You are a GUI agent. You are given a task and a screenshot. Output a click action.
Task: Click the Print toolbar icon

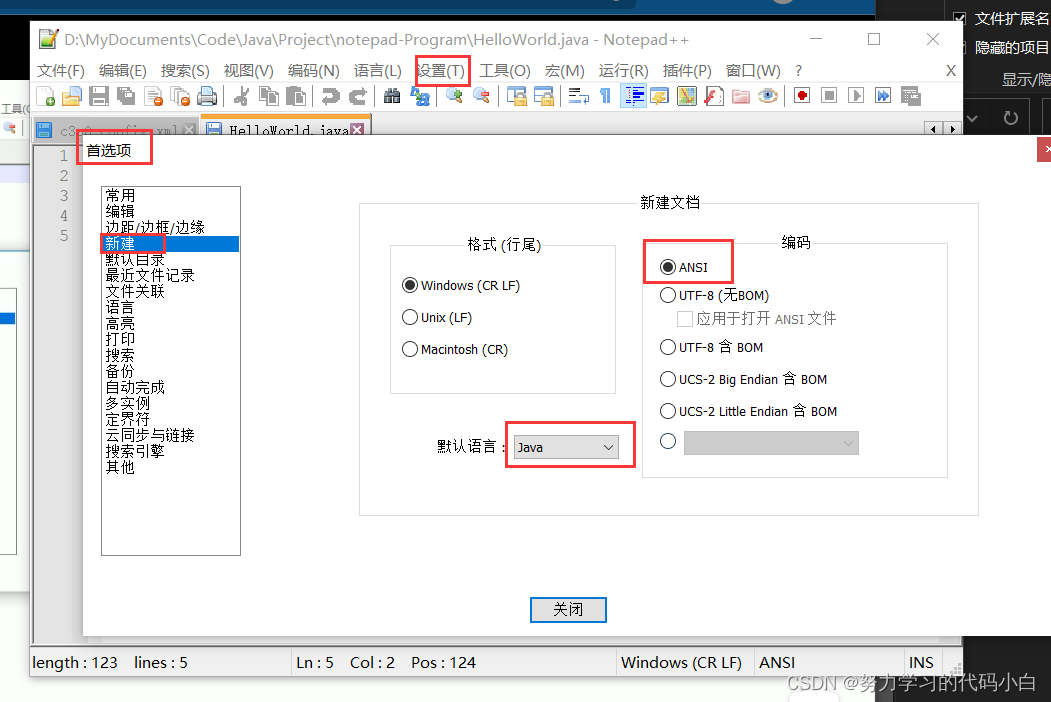207,97
